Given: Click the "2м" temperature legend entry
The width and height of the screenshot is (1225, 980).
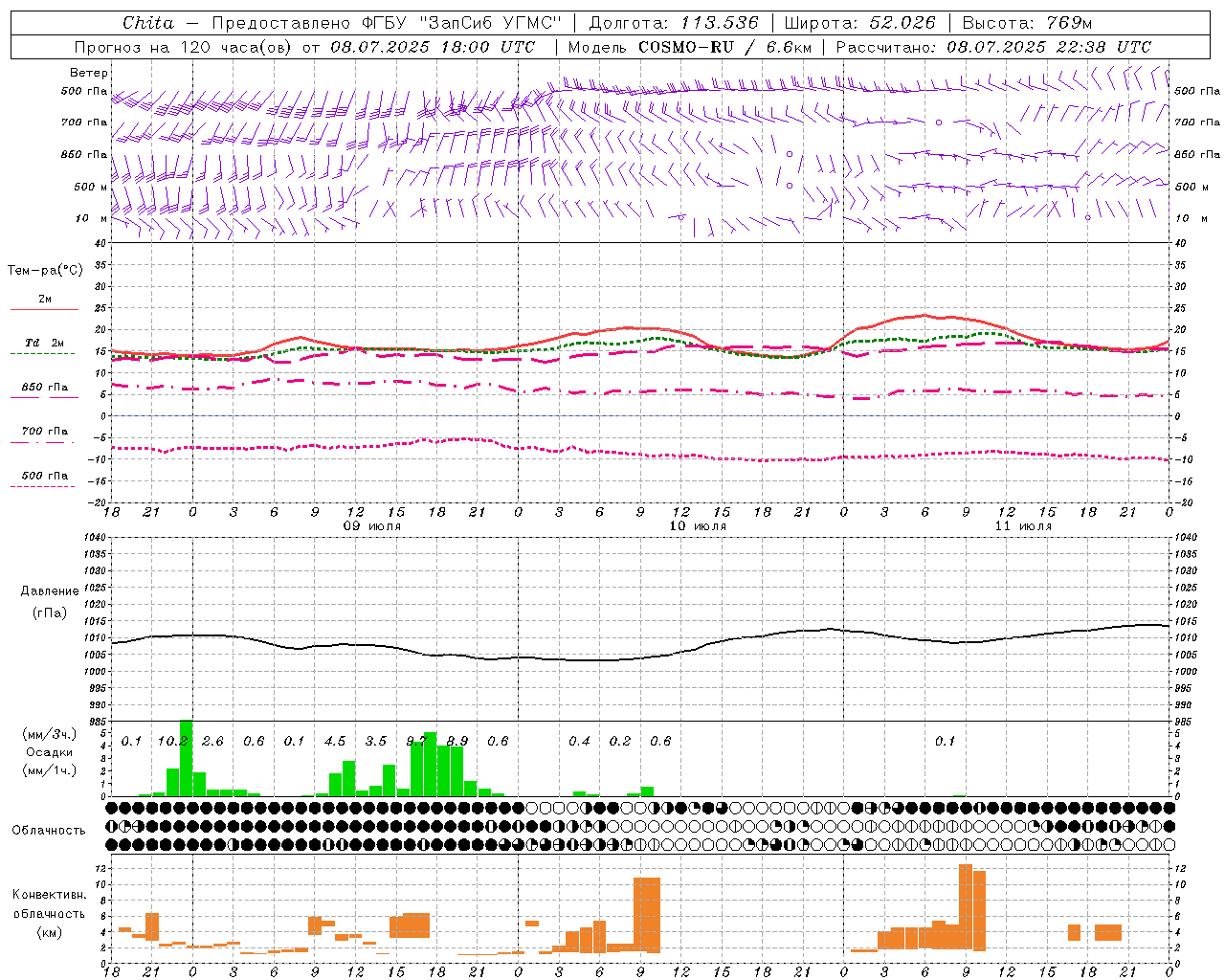Looking at the screenshot, I should (x=45, y=300).
